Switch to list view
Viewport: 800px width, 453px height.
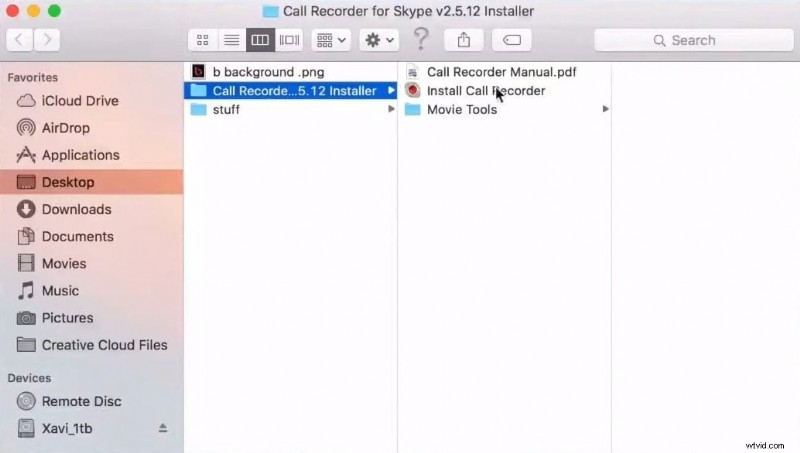point(232,40)
